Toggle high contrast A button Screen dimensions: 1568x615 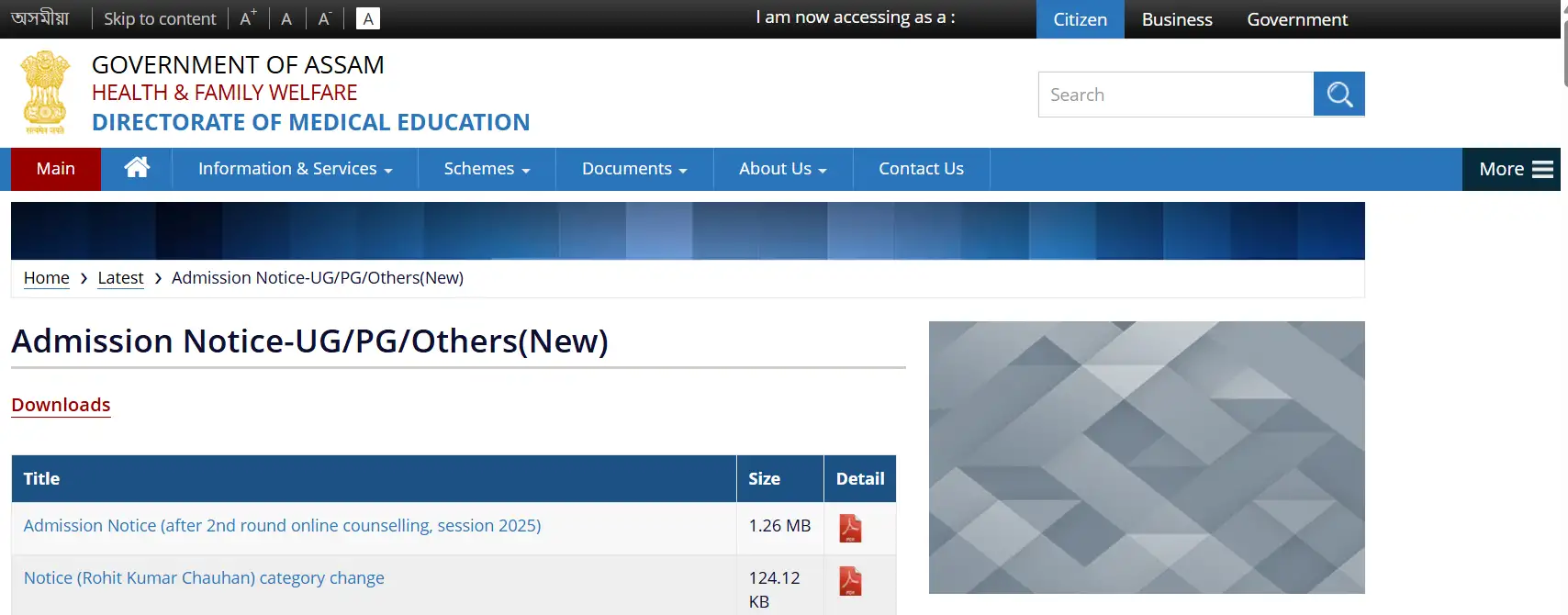(368, 18)
